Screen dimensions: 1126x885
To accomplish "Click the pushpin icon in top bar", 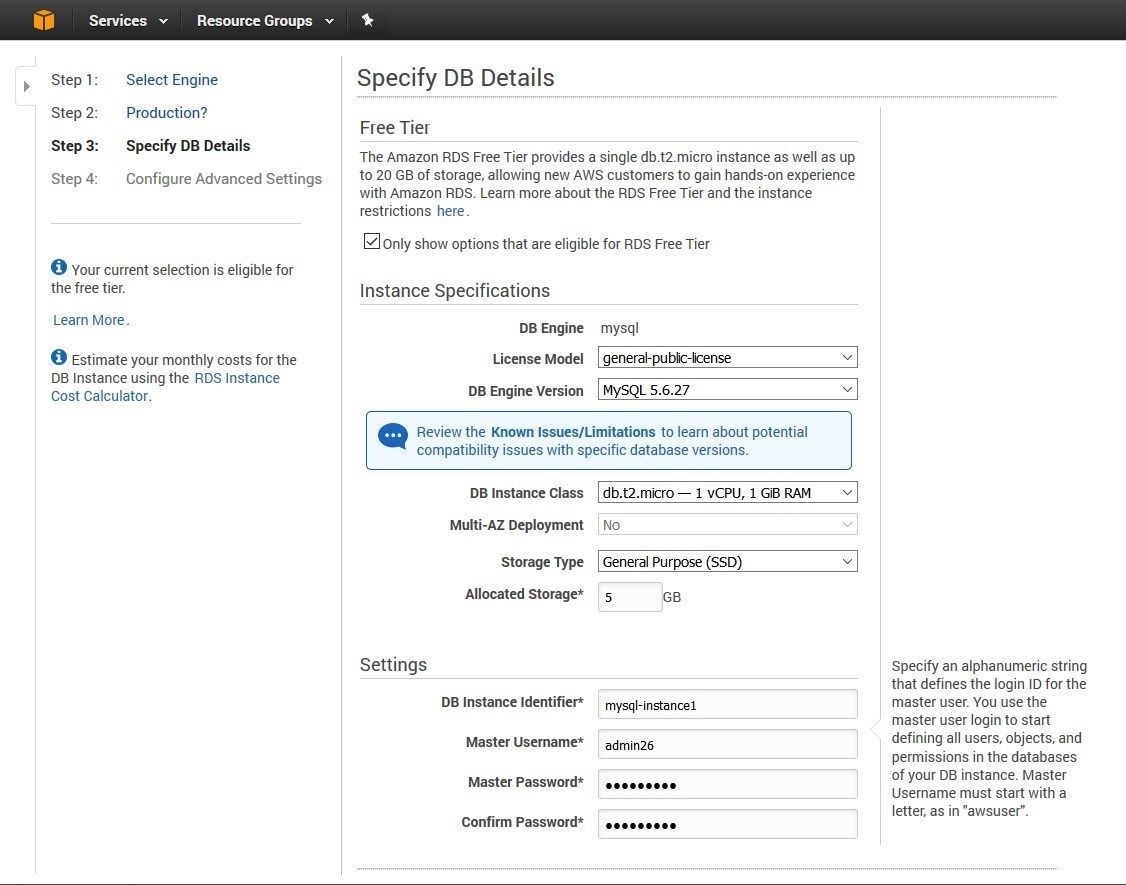I will (367, 20).
